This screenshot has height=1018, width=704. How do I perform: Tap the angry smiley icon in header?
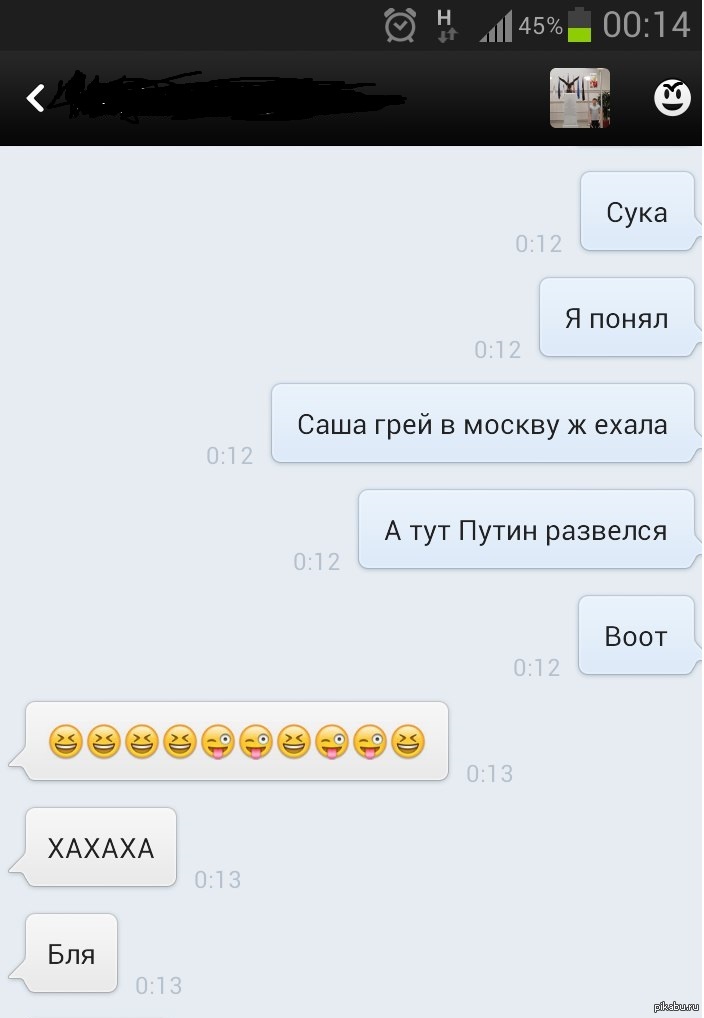(672, 98)
